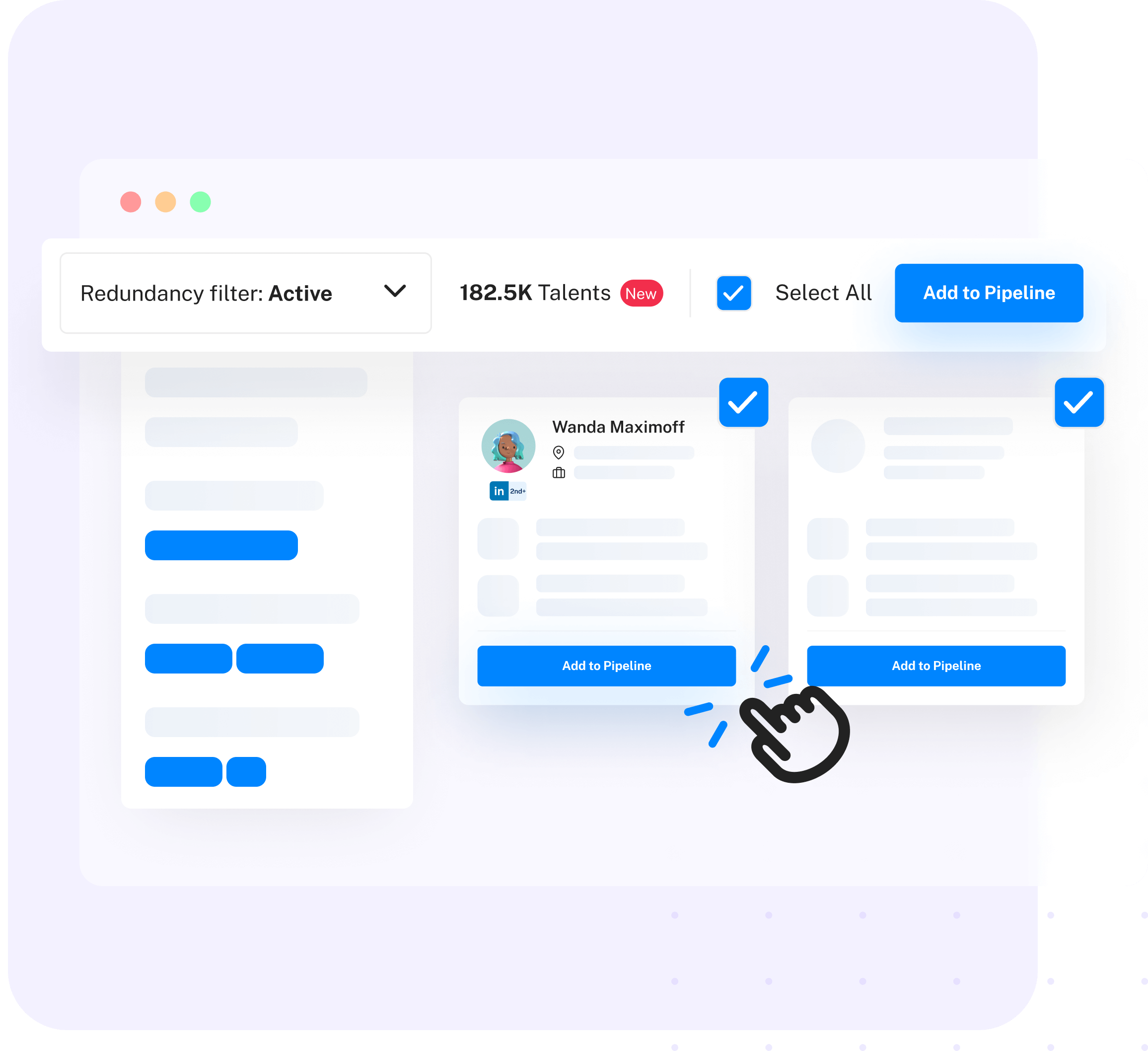Collapse the Redundancy filter menu
Screen dimensions: 1148x1051
pyautogui.click(x=395, y=293)
